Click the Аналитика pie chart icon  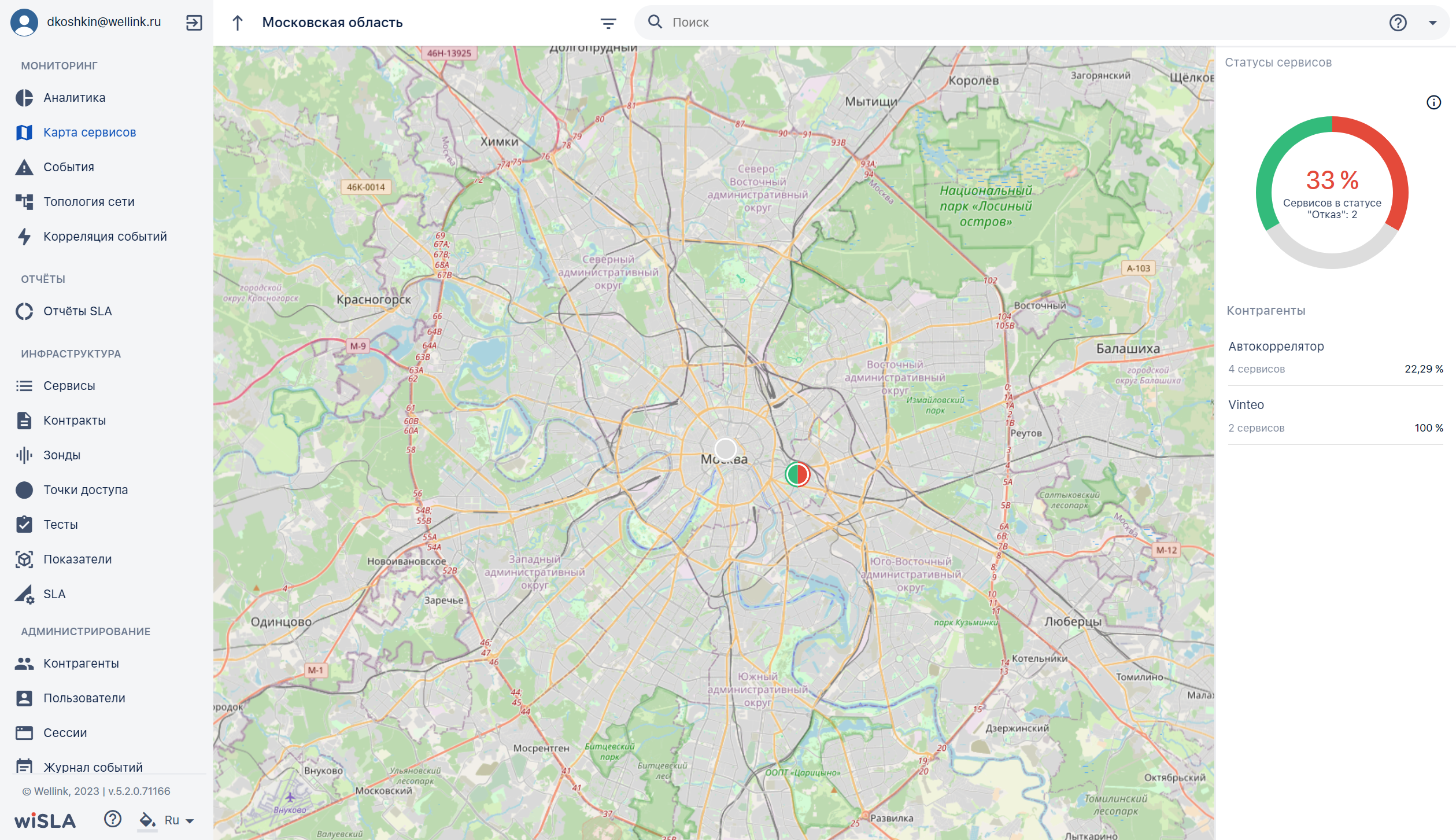(x=24, y=98)
